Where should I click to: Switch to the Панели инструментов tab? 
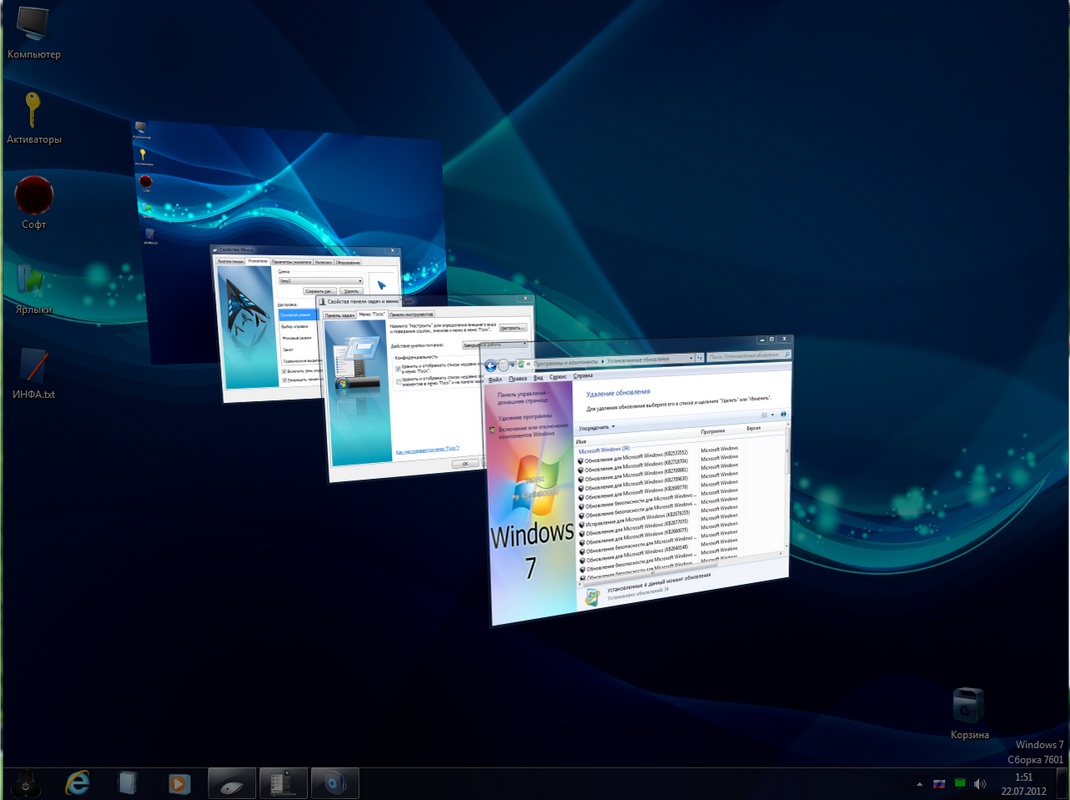click(x=411, y=314)
